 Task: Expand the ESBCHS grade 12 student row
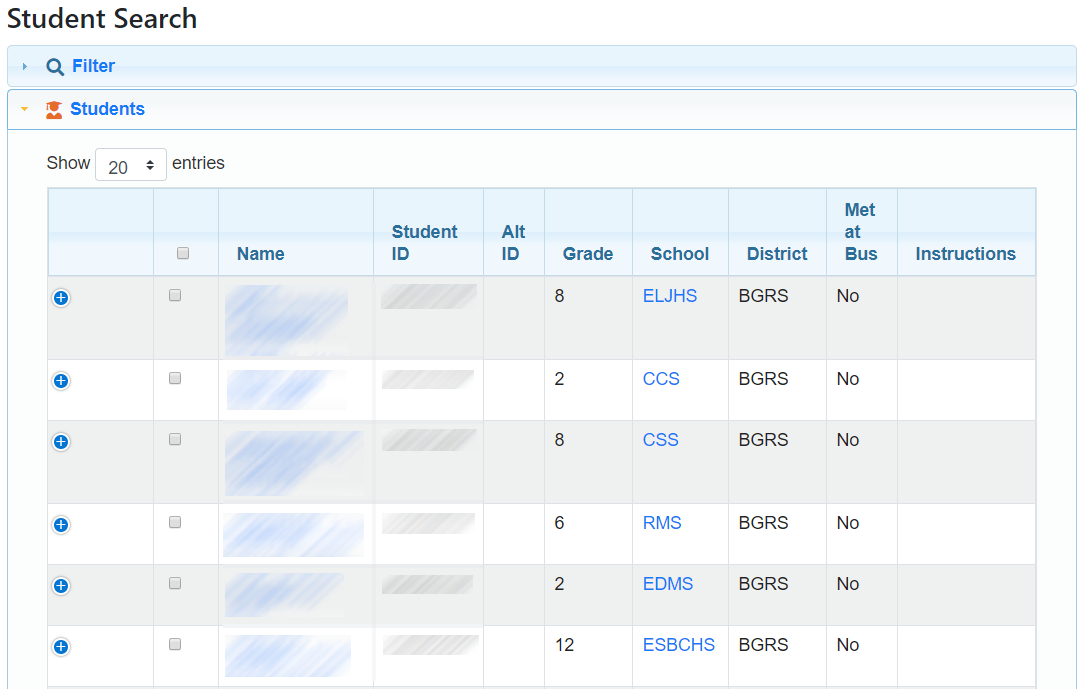click(x=61, y=647)
